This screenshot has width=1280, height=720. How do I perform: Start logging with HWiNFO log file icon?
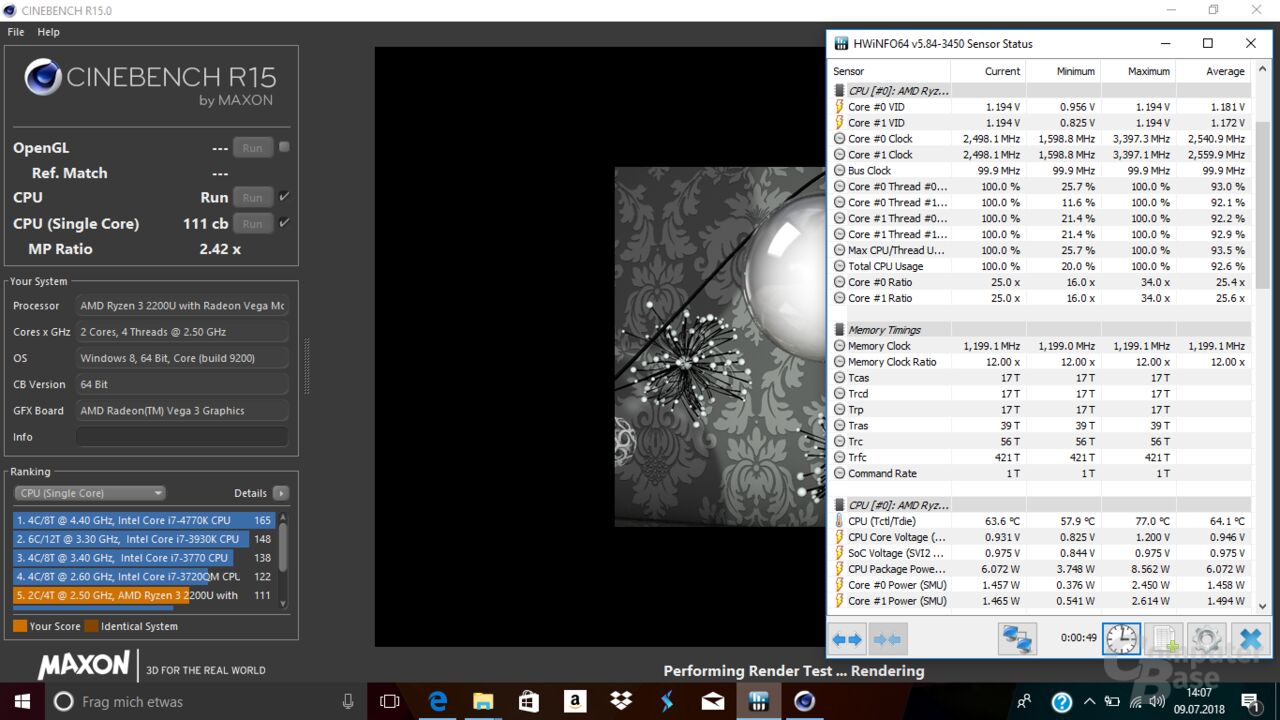pyautogui.click(x=1164, y=638)
